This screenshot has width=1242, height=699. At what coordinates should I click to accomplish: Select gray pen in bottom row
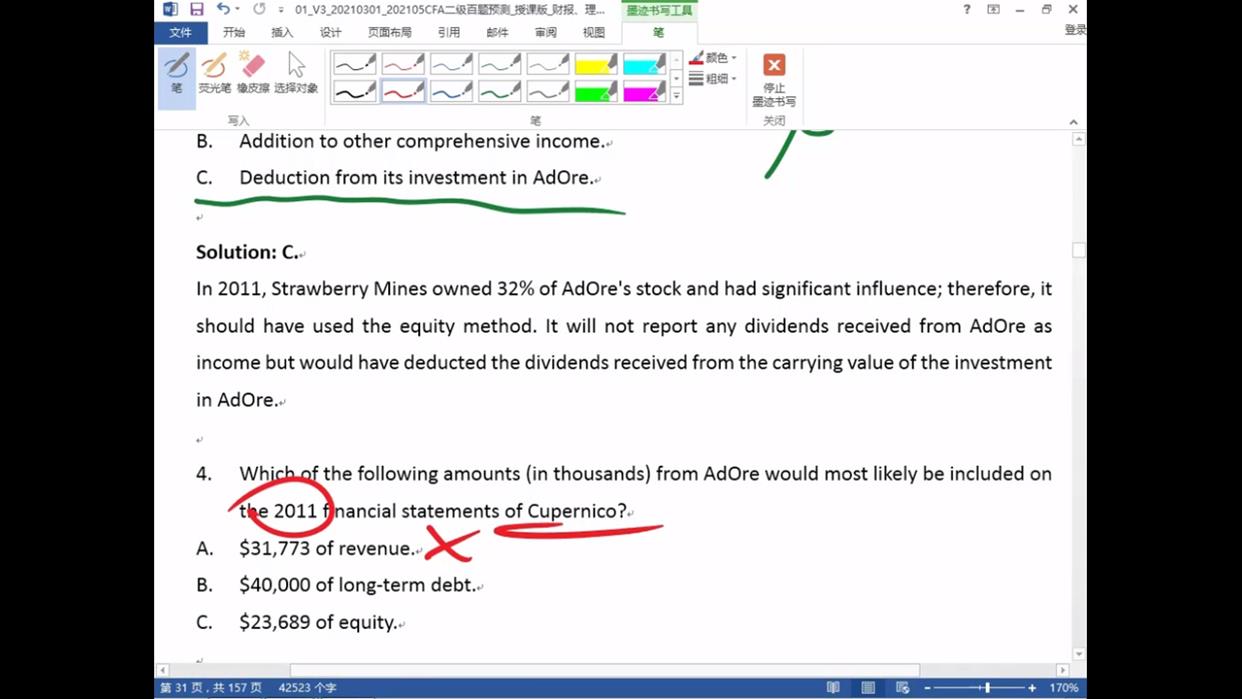(x=547, y=91)
